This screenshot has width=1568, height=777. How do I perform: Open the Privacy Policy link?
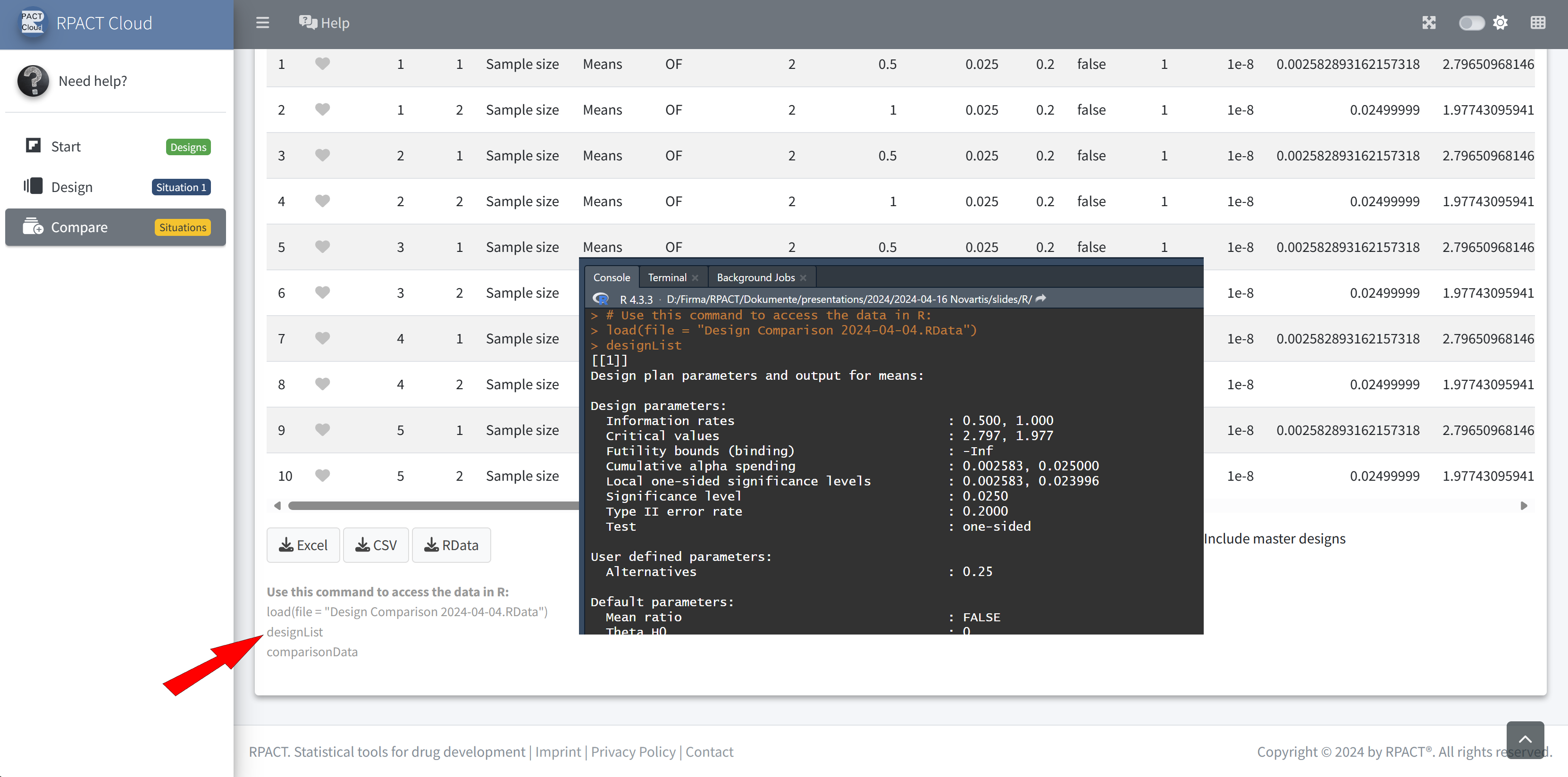coord(633,752)
